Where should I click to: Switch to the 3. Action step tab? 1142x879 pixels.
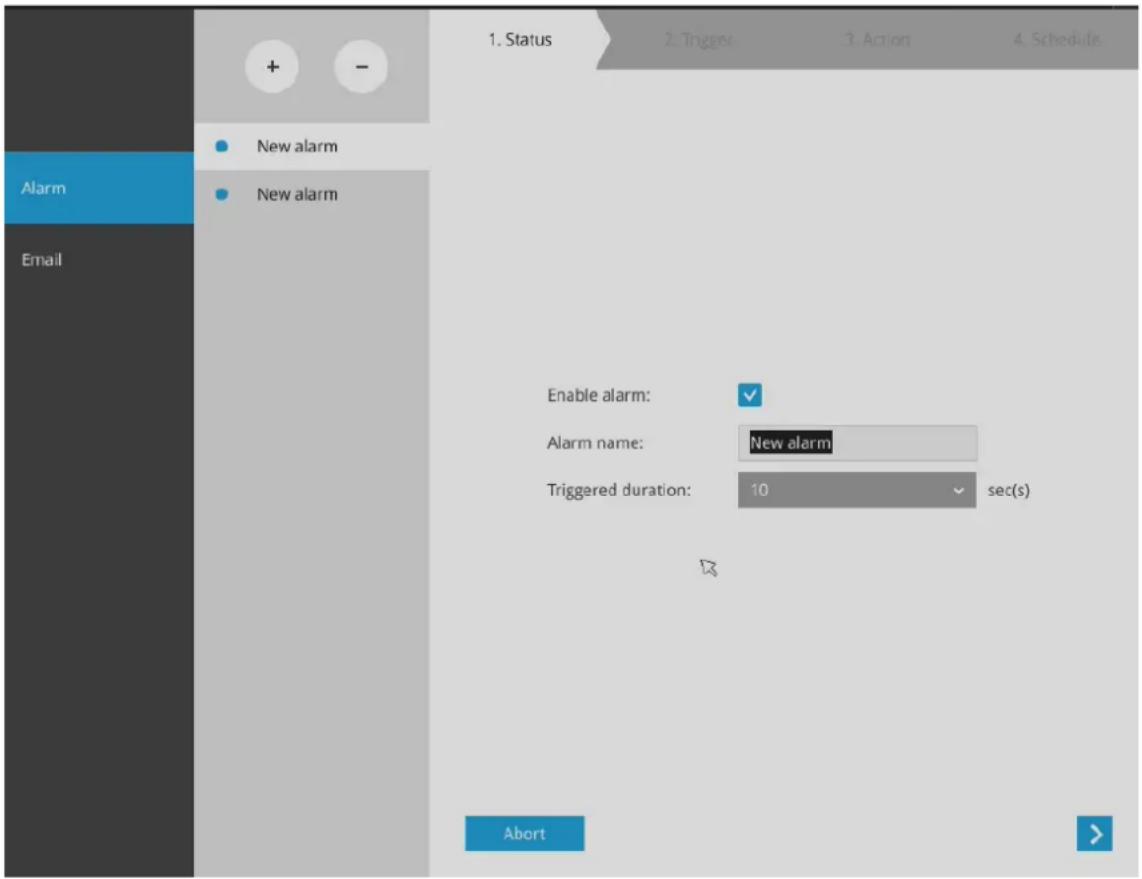(x=877, y=39)
